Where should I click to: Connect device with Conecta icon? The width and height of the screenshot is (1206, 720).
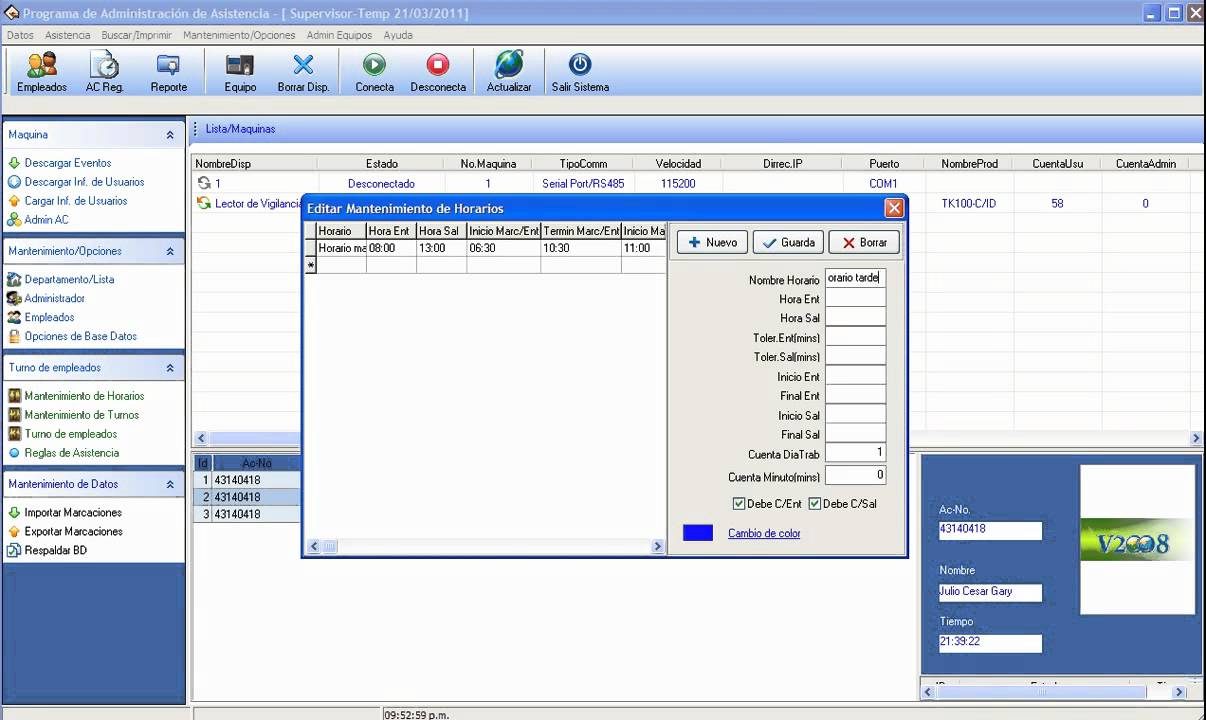click(374, 73)
